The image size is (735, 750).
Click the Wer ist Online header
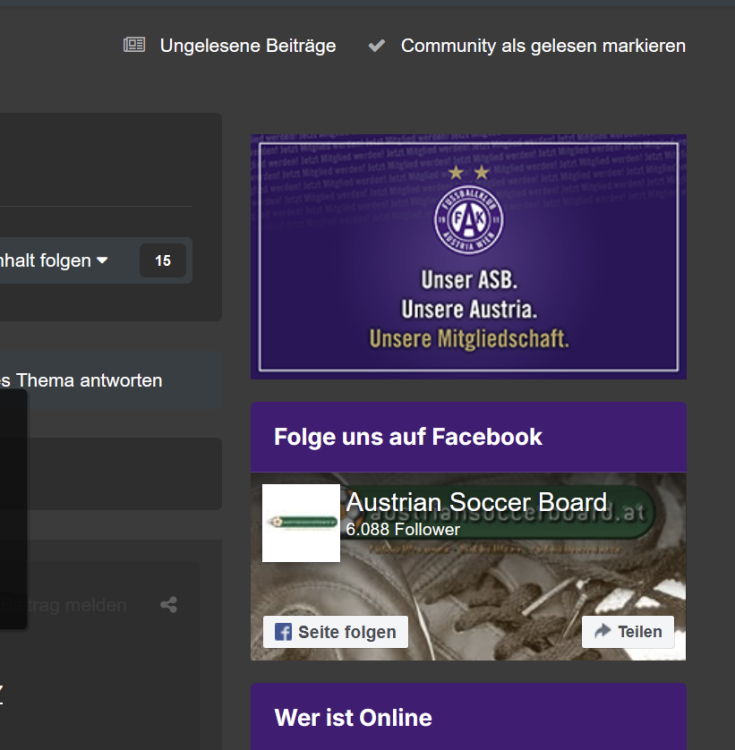[x=353, y=717]
